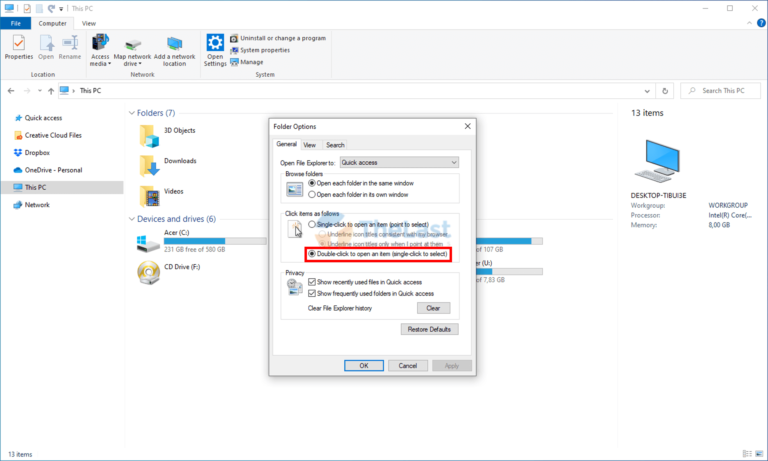Open the recent locations dropdown arrow
Viewport: 768px width, 461px height.
tap(40, 91)
